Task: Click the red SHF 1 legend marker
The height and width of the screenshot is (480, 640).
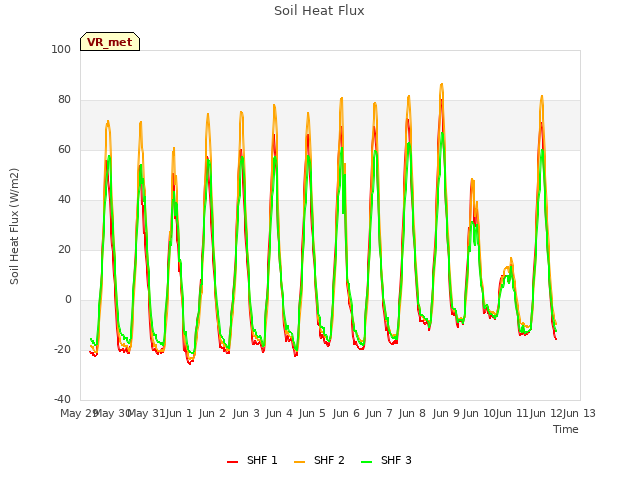Action: tap(232, 462)
